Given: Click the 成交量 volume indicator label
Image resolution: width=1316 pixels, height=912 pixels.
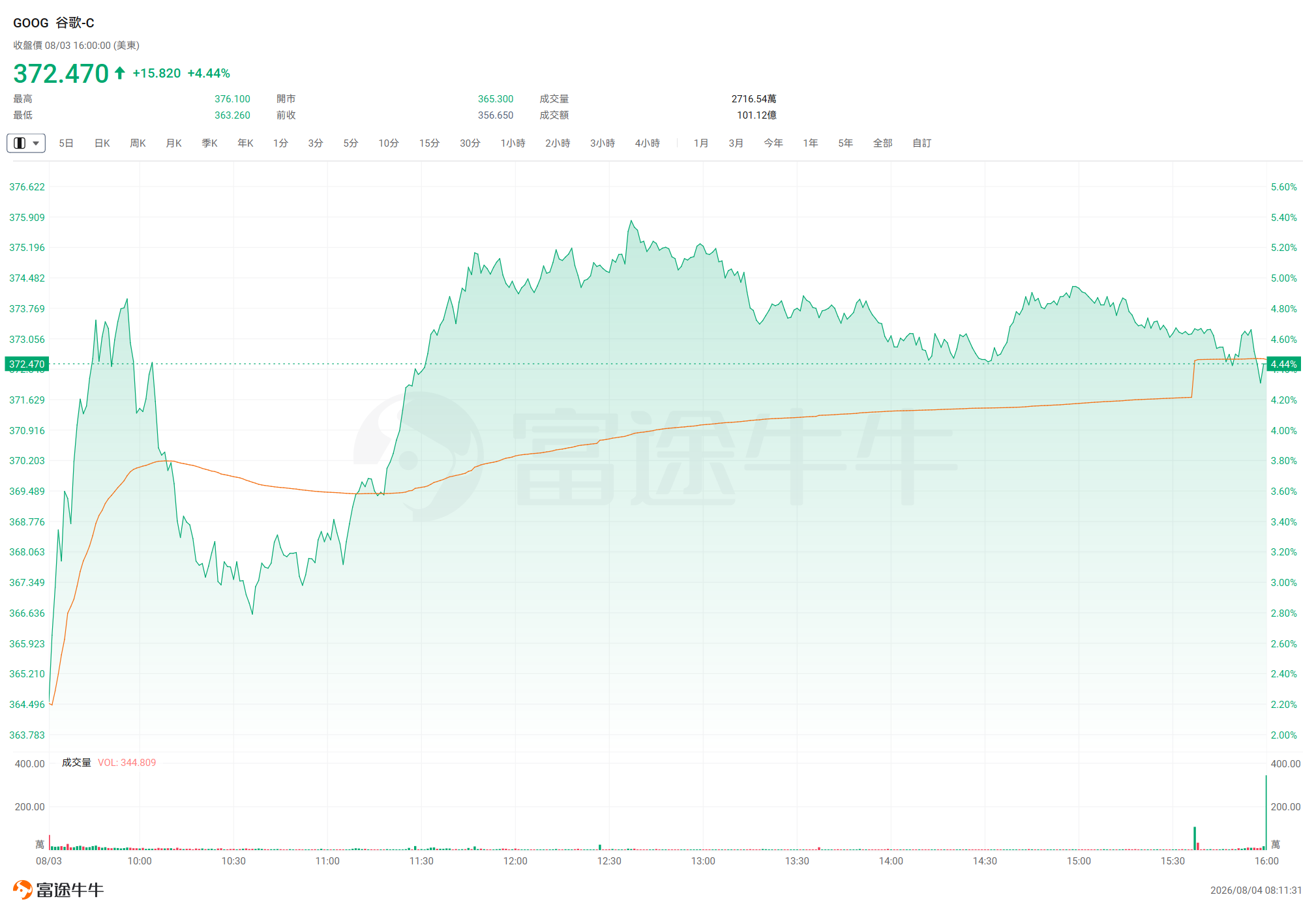Looking at the screenshot, I should point(76,762).
